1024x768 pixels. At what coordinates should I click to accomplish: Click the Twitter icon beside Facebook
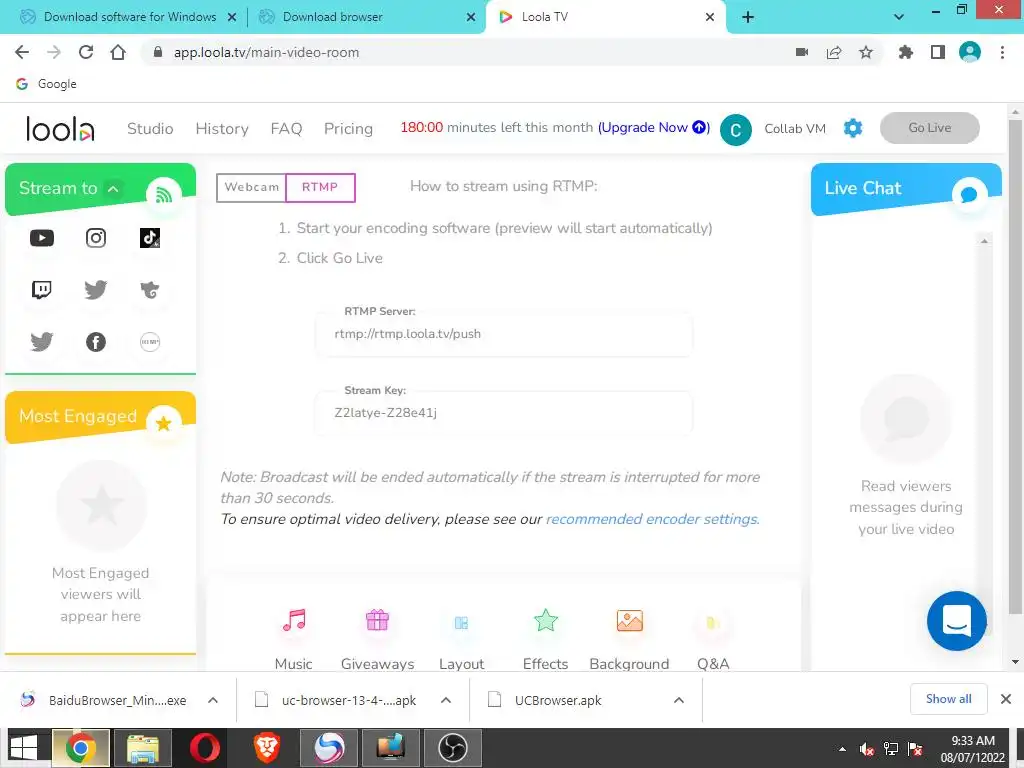tap(42, 342)
